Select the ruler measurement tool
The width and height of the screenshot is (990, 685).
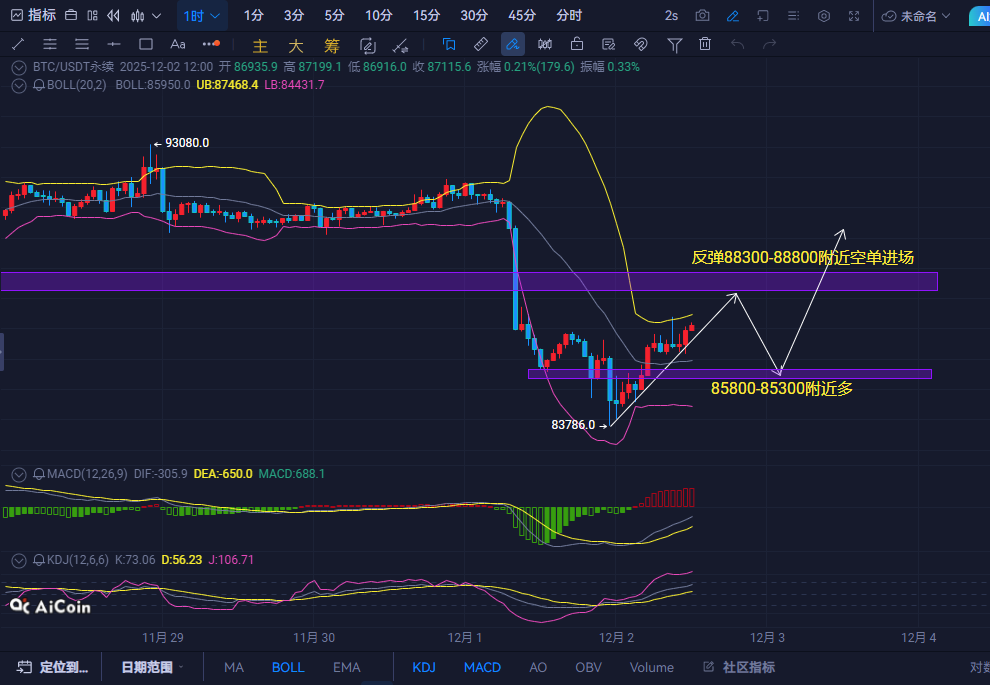[480, 44]
